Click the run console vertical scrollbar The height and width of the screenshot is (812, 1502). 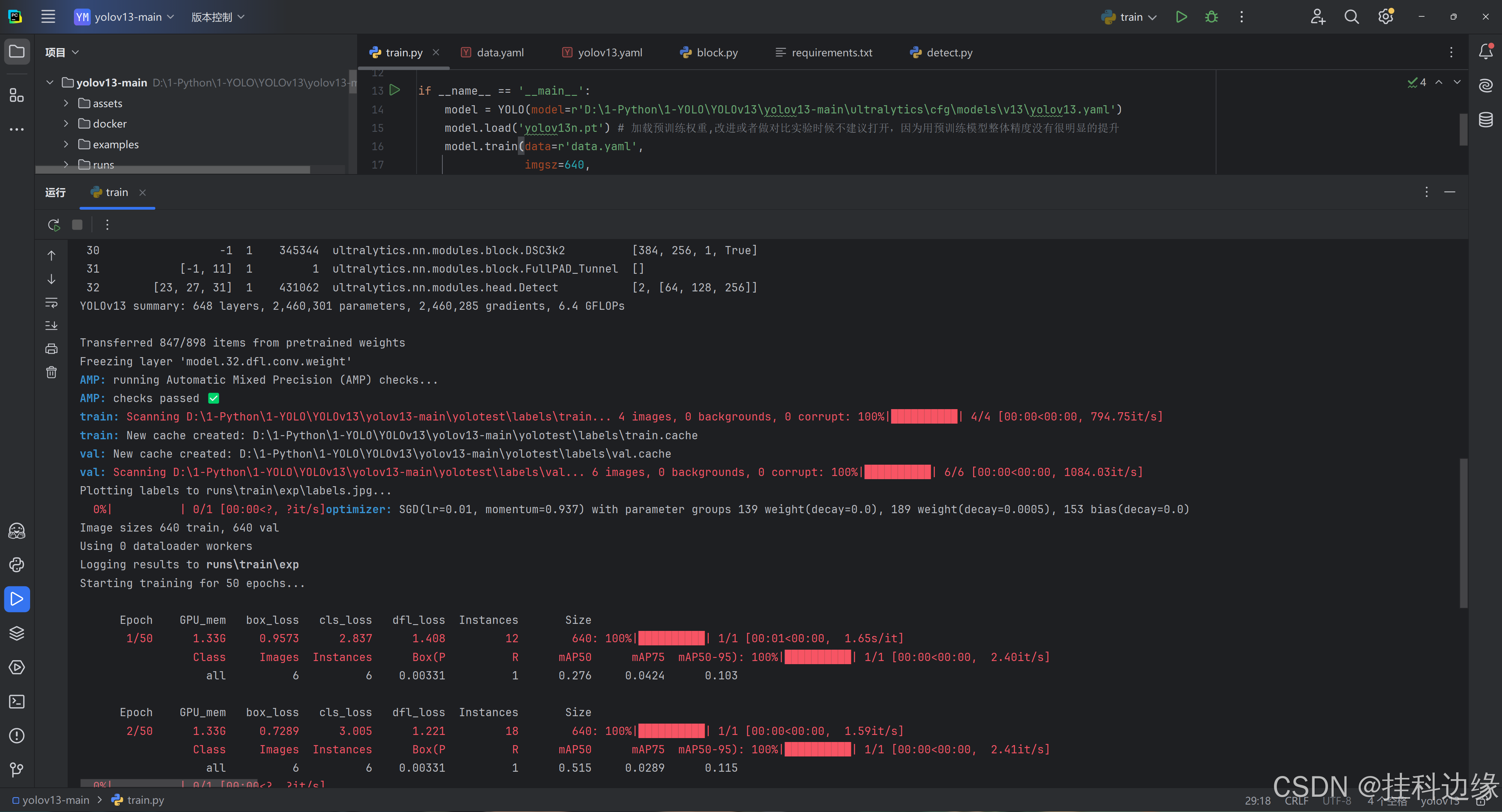(x=1464, y=534)
